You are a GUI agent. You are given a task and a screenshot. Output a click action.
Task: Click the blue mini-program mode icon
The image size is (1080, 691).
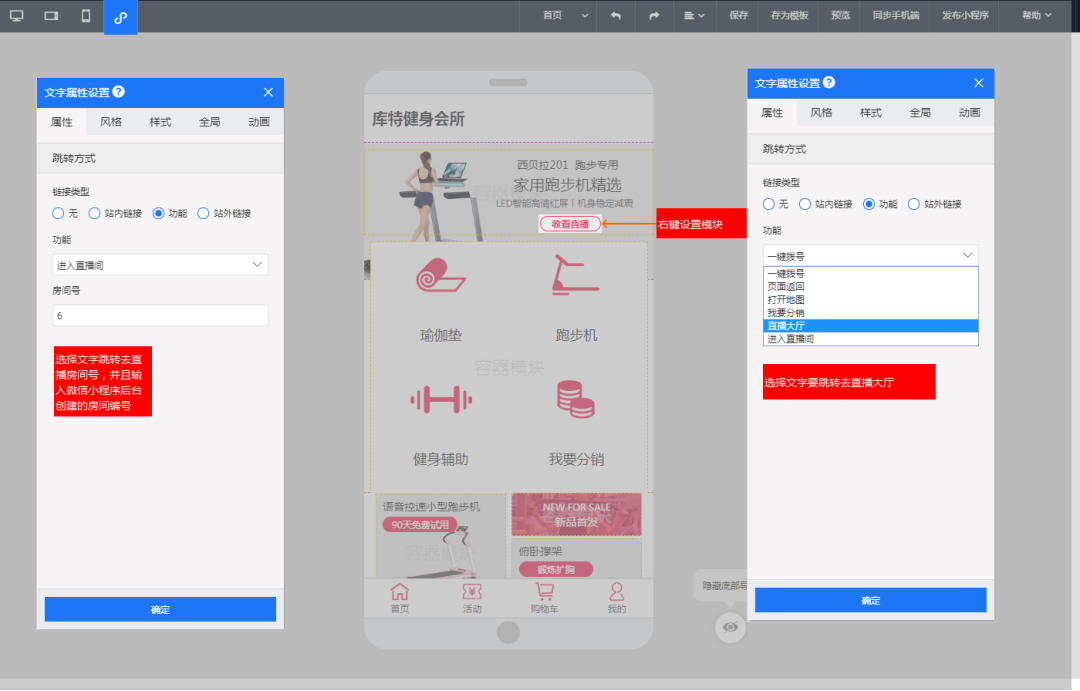point(120,17)
